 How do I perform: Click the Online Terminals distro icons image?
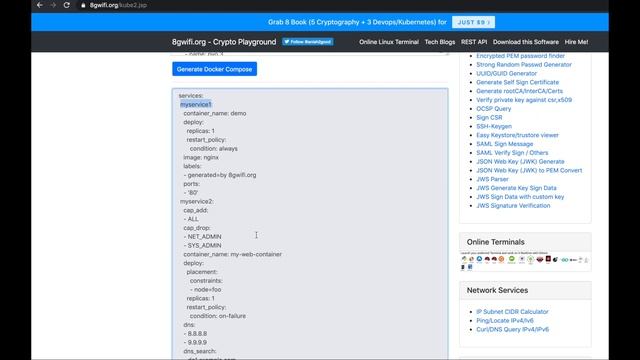[525, 261]
